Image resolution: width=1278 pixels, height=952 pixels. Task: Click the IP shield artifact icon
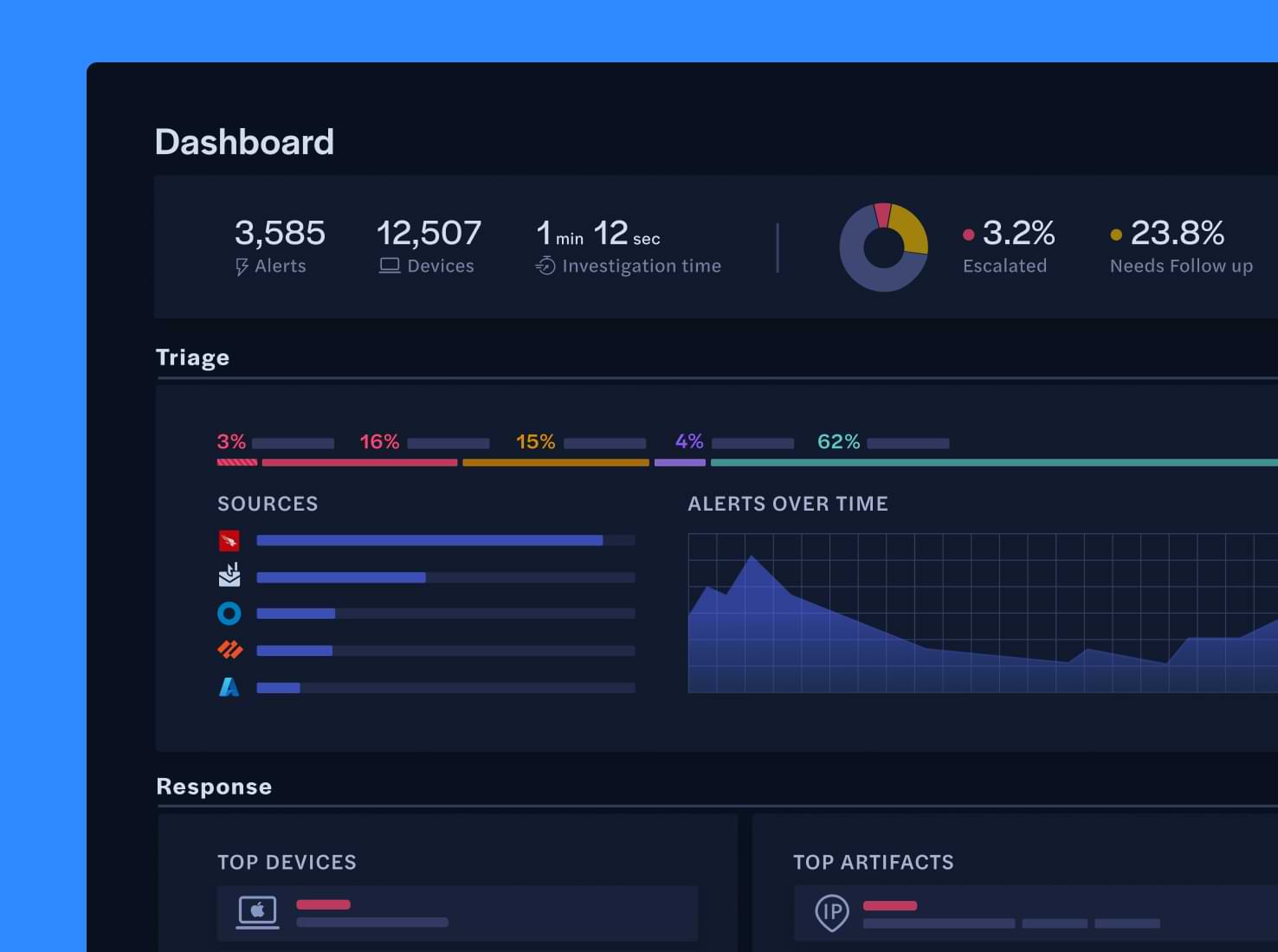click(832, 912)
